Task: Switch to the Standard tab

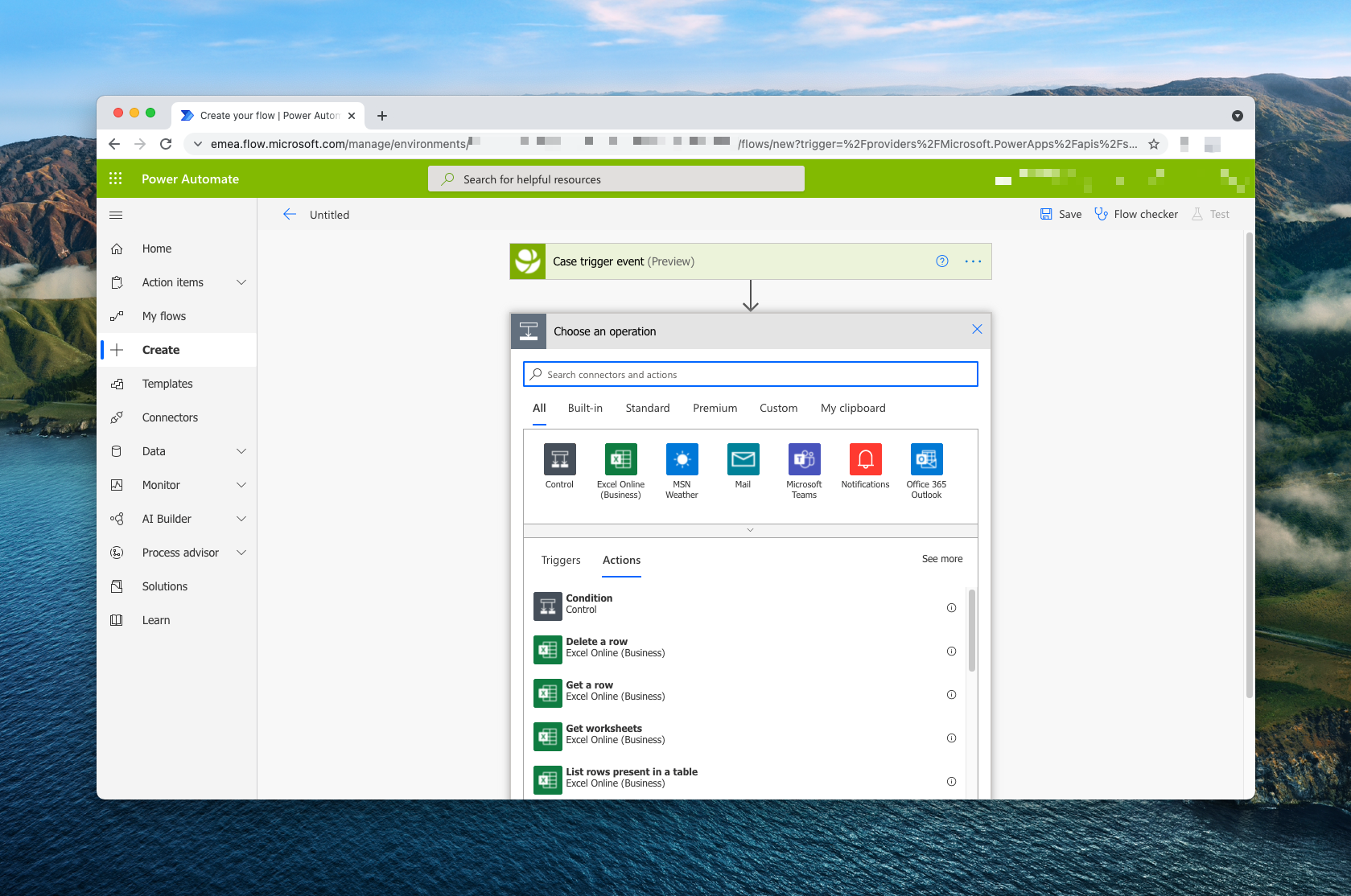Action: click(648, 408)
